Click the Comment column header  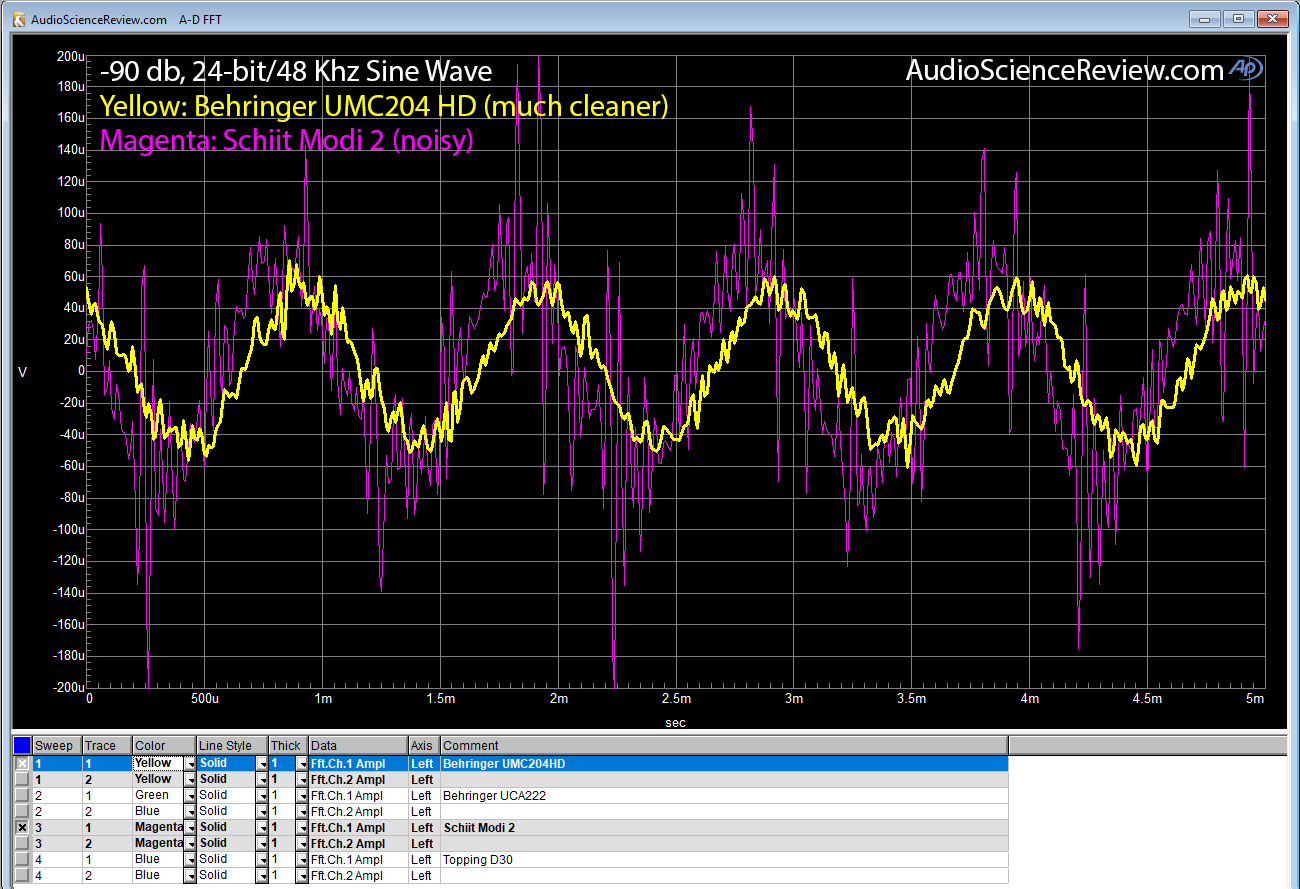point(724,745)
